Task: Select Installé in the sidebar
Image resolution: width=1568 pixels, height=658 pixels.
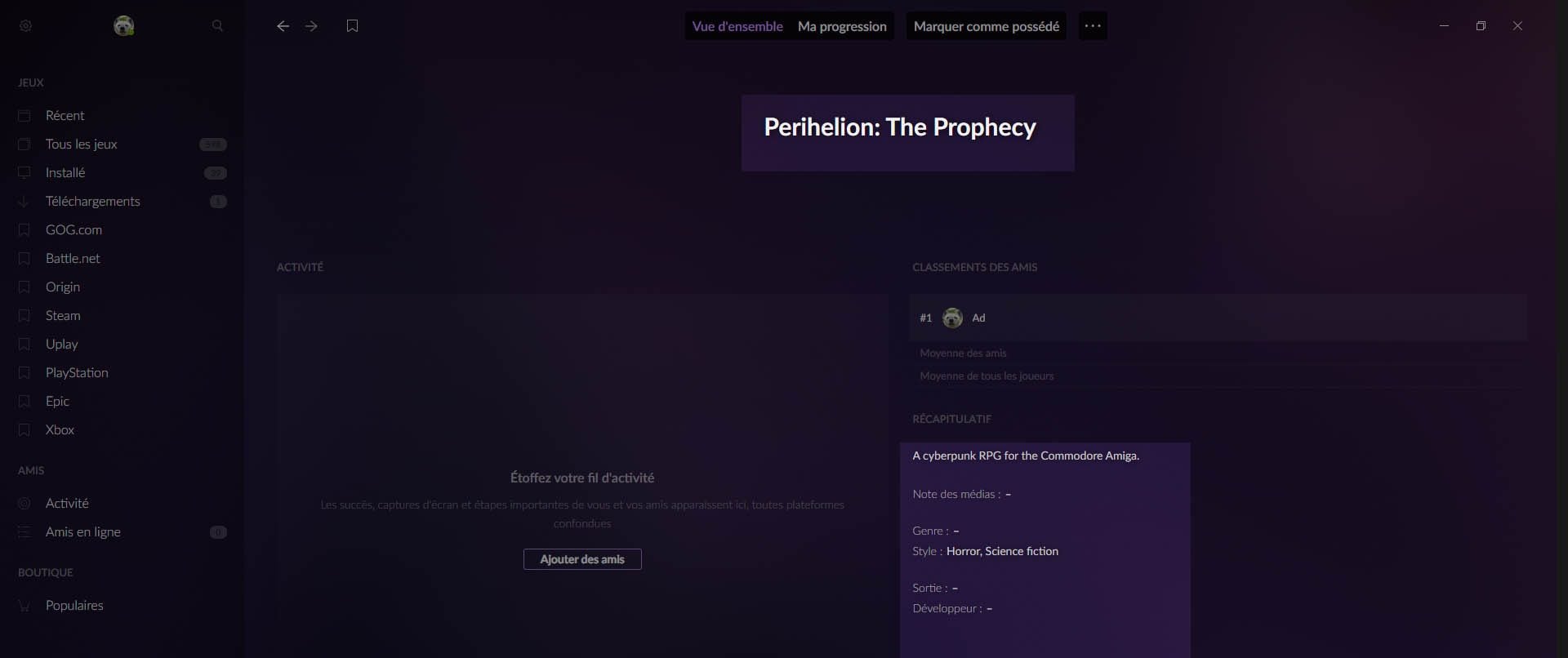Action: (65, 173)
